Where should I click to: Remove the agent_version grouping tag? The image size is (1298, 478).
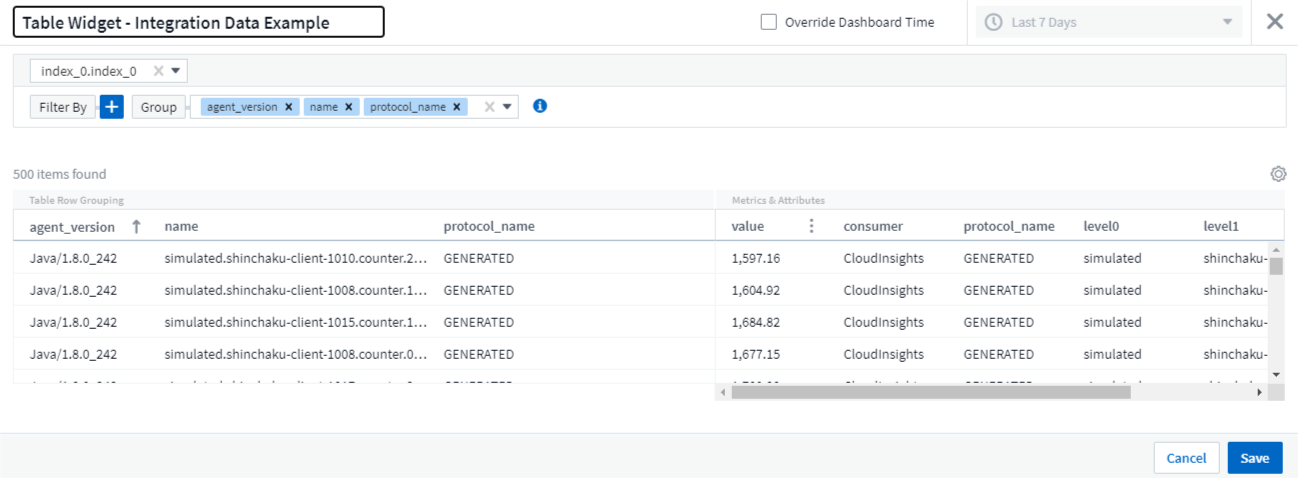point(289,107)
